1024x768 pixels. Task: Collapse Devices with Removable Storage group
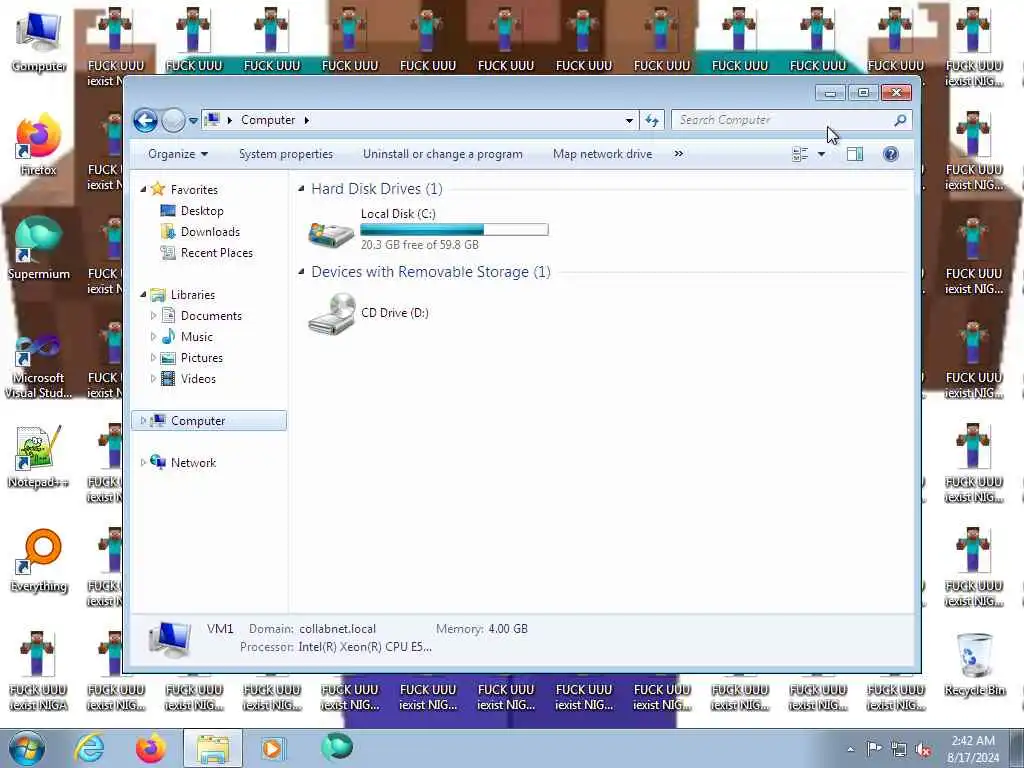(x=301, y=272)
